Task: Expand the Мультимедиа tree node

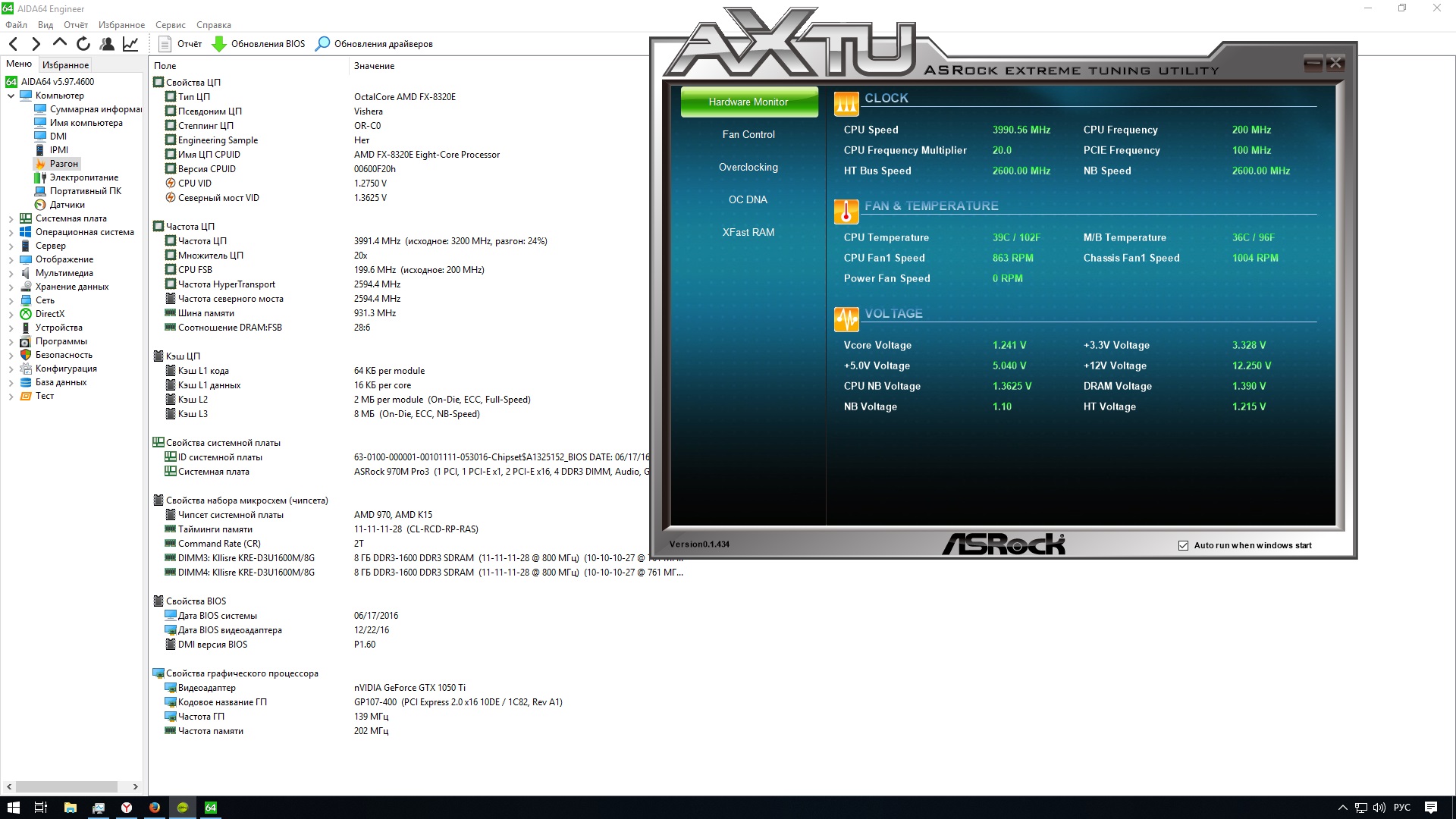Action: [11, 273]
